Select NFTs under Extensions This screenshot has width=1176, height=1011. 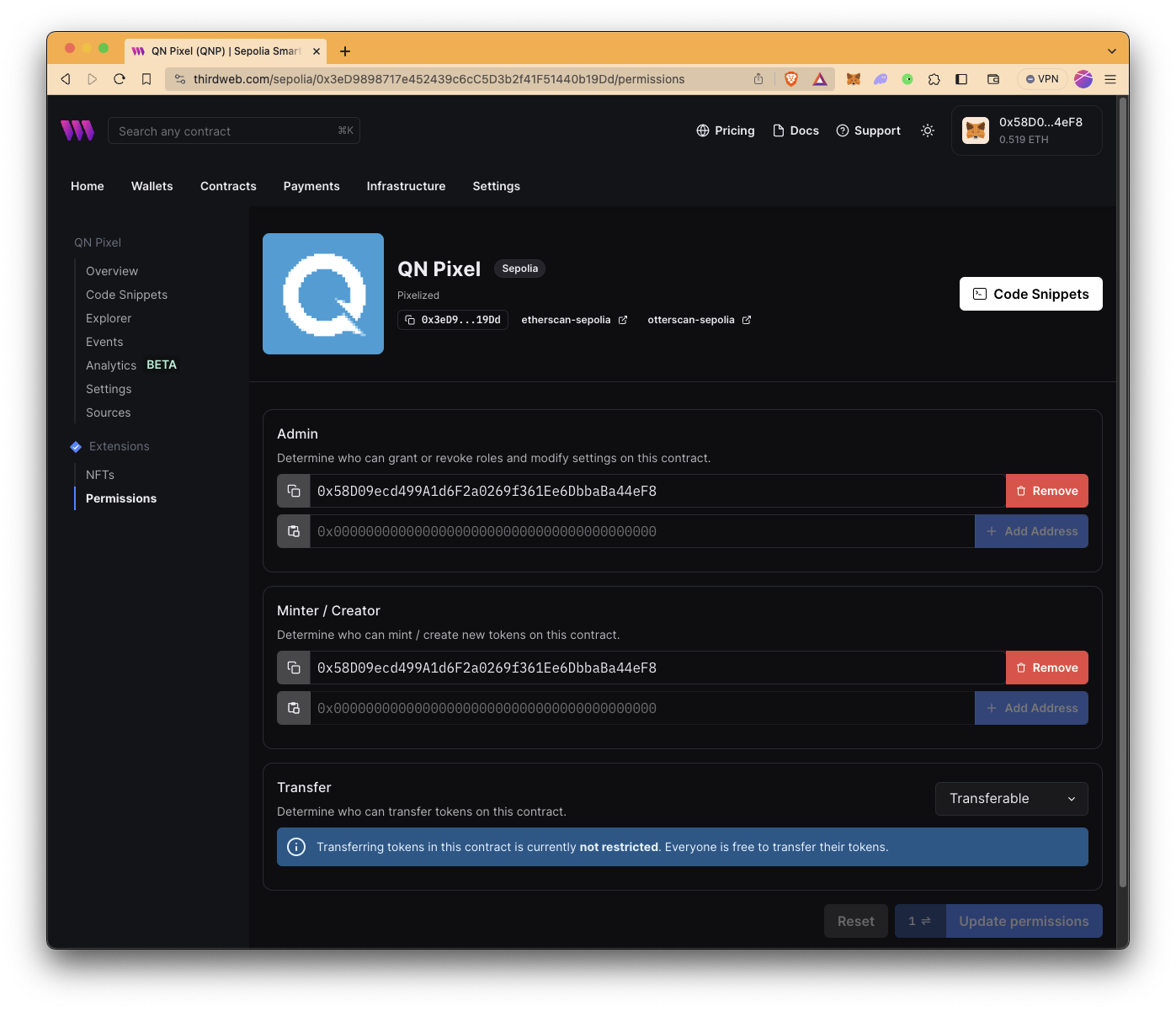pyautogui.click(x=100, y=475)
